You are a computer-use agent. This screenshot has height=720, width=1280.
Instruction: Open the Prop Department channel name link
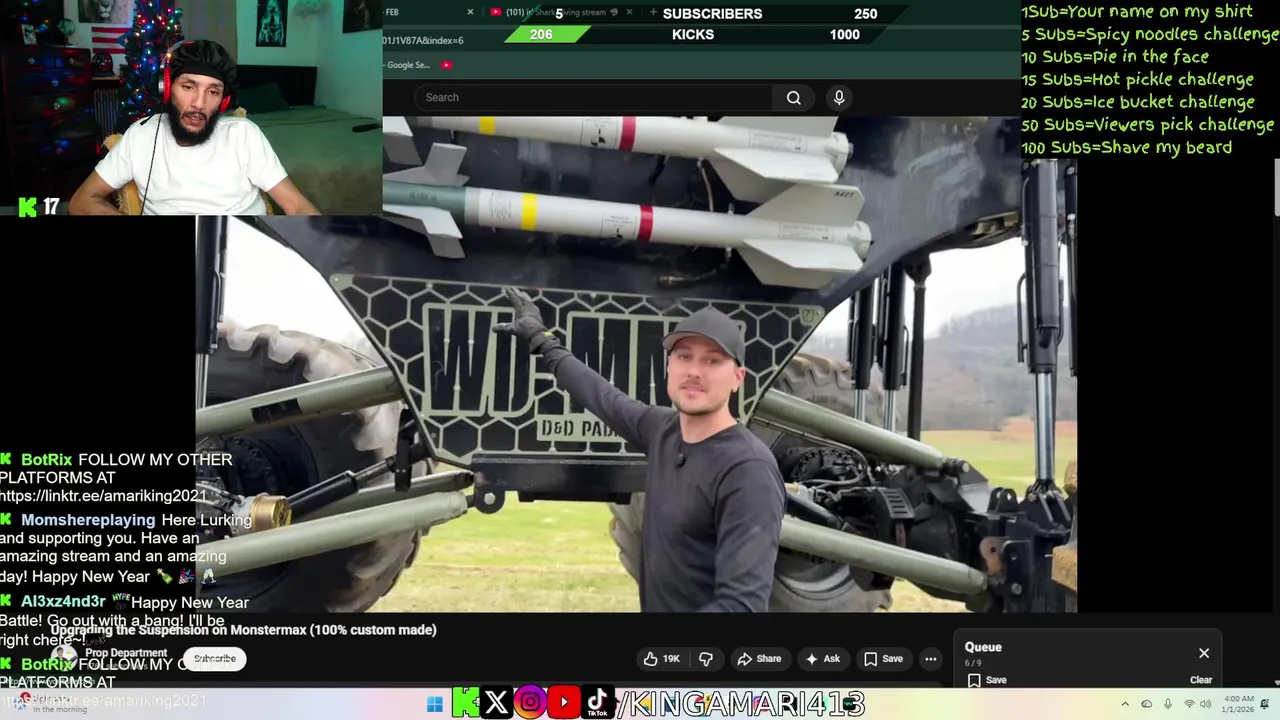(x=126, y=653)
